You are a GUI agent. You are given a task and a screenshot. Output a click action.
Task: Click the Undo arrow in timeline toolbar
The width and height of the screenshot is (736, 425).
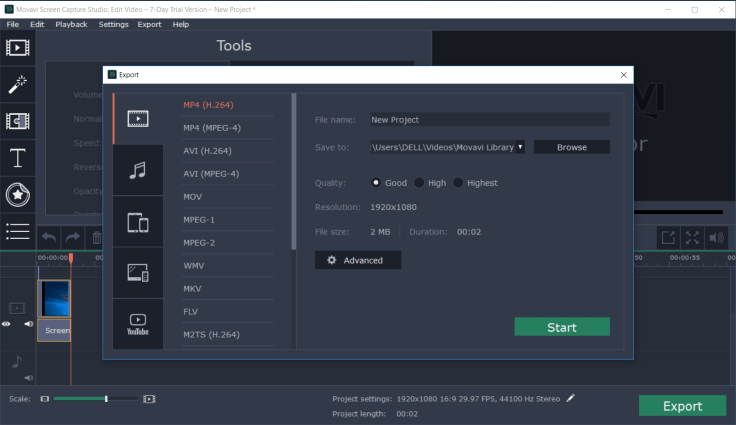click(x=49, y=238)
